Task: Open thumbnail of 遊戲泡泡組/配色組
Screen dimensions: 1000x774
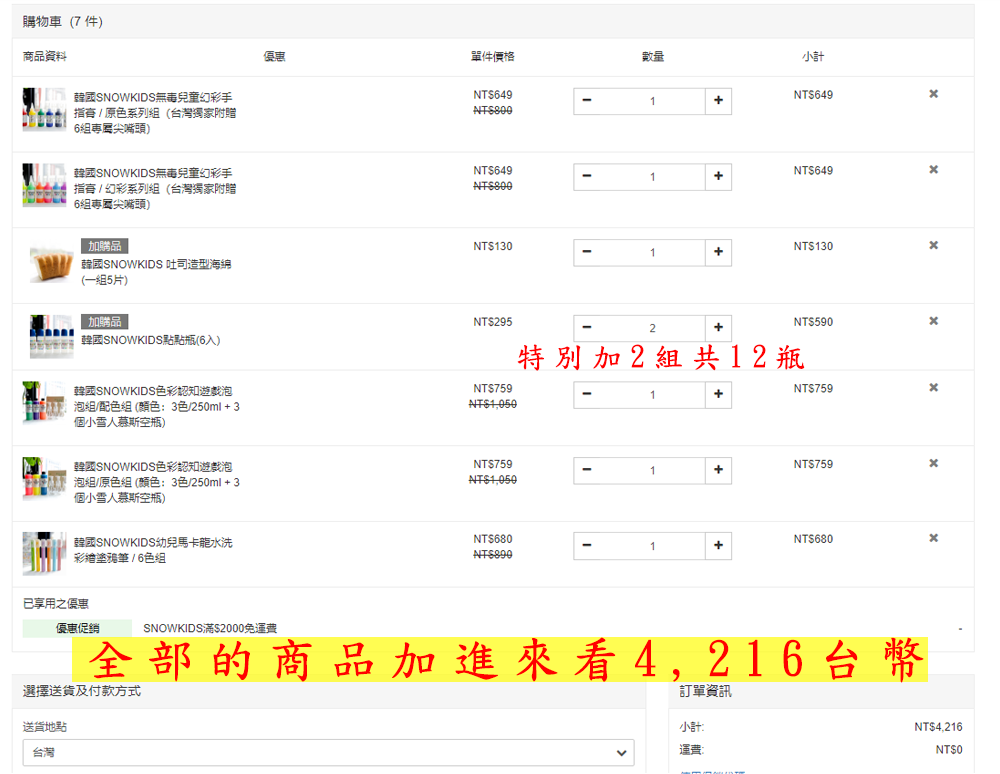Action: (x=44, y=404)
